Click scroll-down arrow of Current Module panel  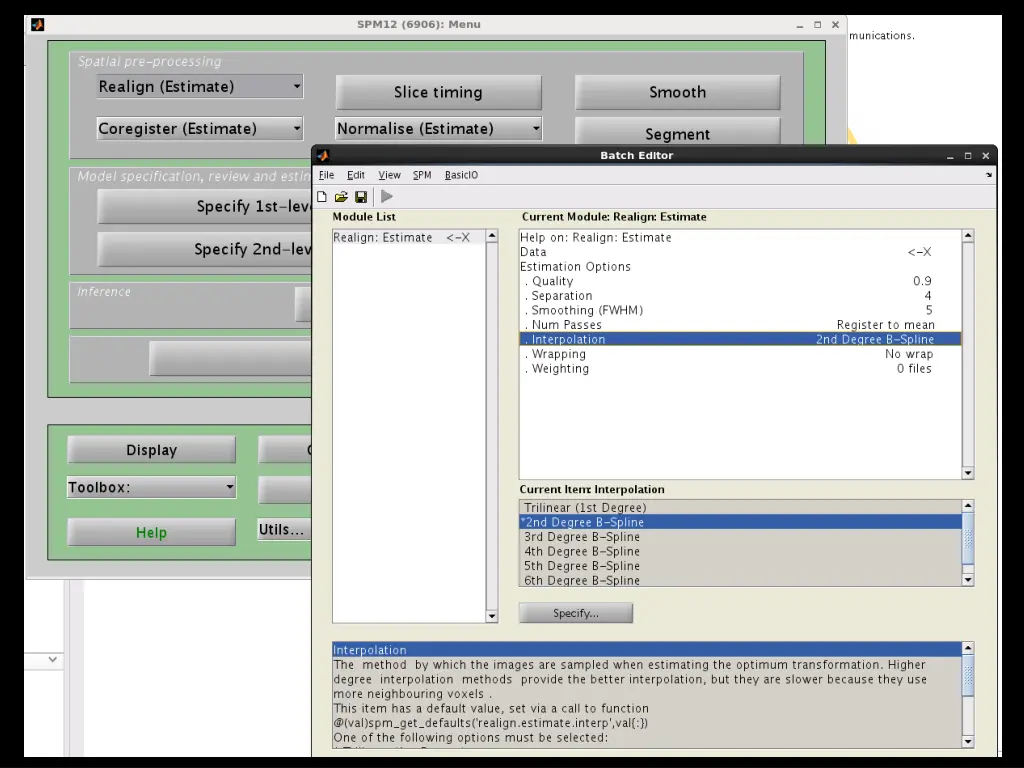click(968, 473)
